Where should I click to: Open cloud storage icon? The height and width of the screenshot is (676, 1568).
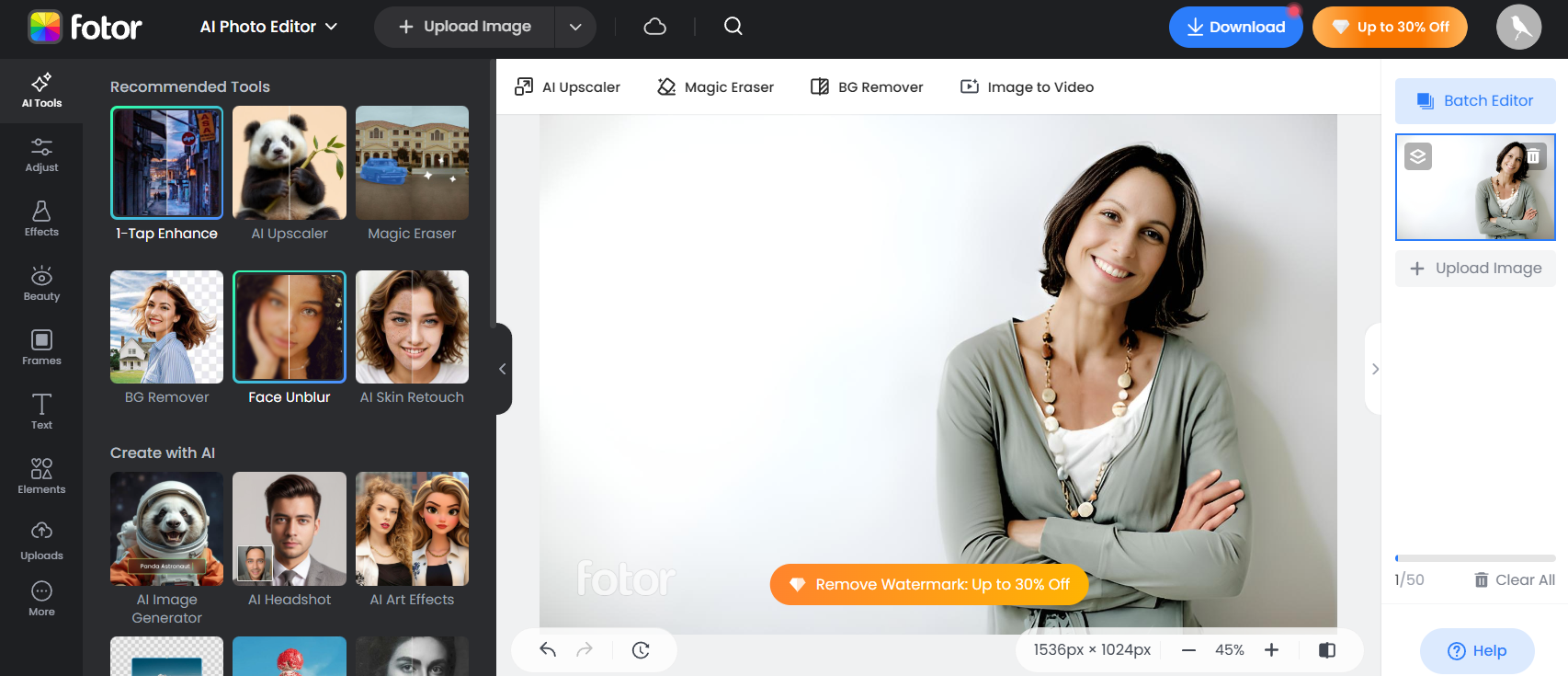pos(654,27)
